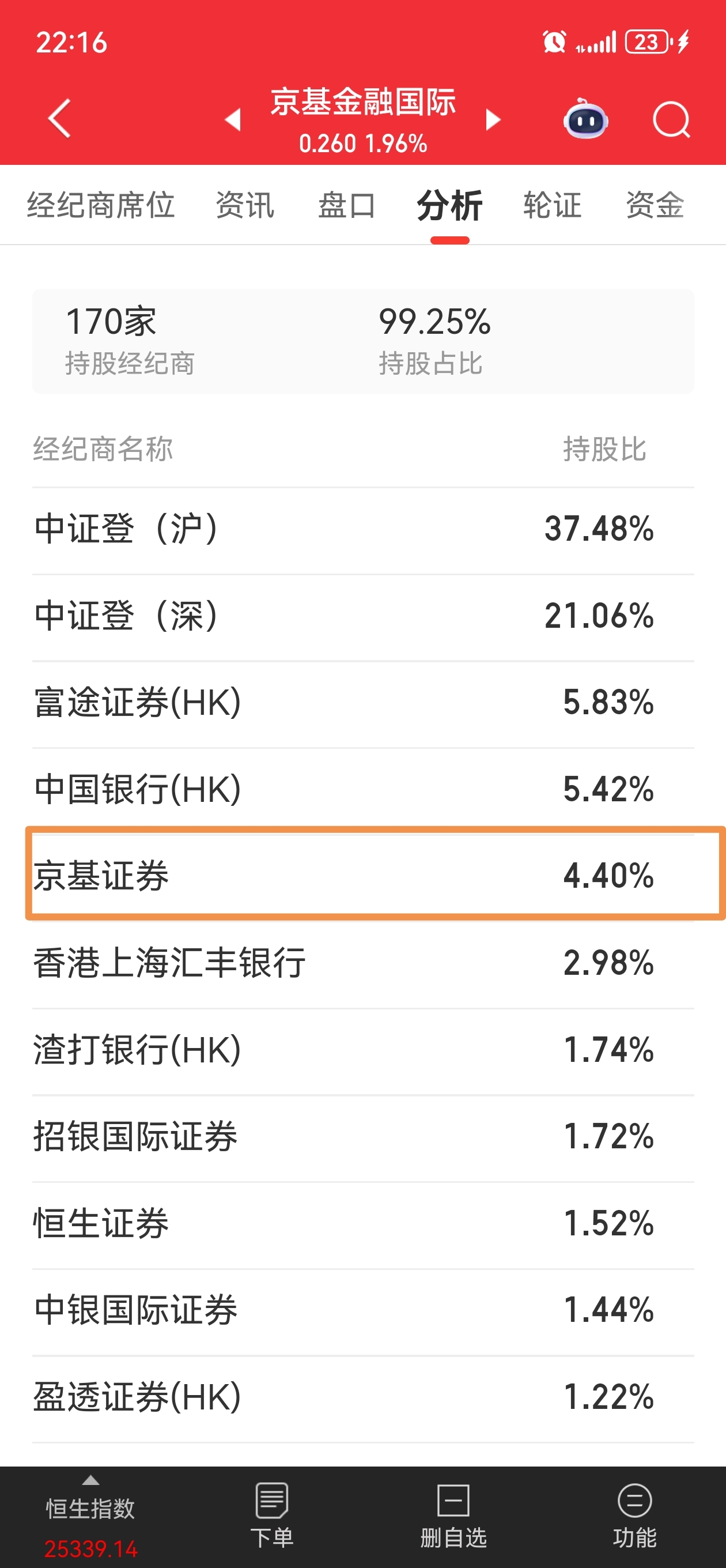The image size is (726, 1568).
Task: Expand the 恒生指数 index bar
Action: [90, 1517]
